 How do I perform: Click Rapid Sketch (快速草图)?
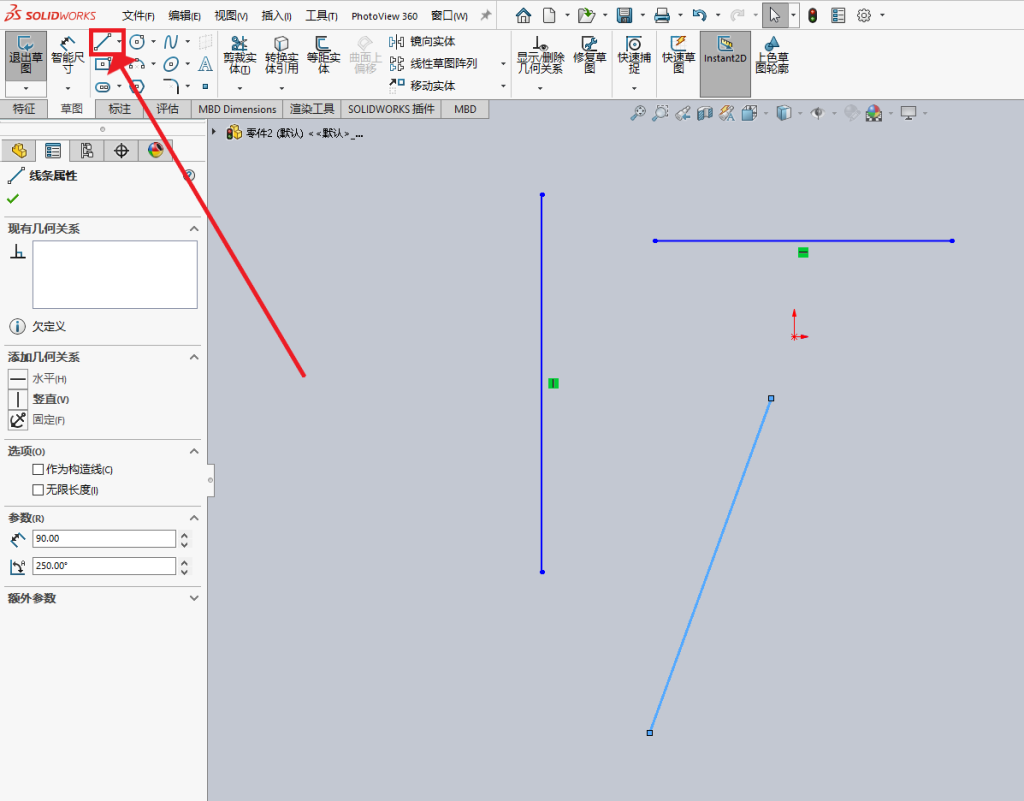pyautogui.click(x=679, y=56)
